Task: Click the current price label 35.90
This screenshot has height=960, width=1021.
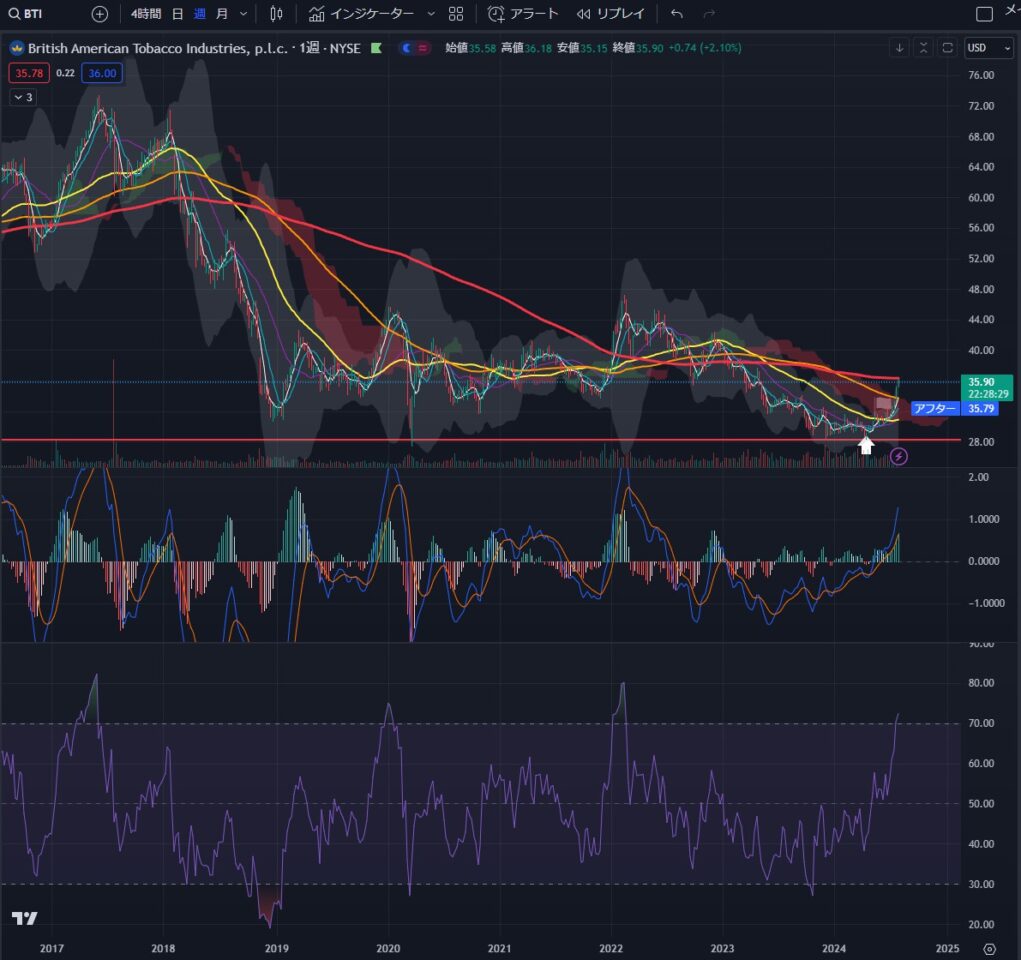Action: 986,388
